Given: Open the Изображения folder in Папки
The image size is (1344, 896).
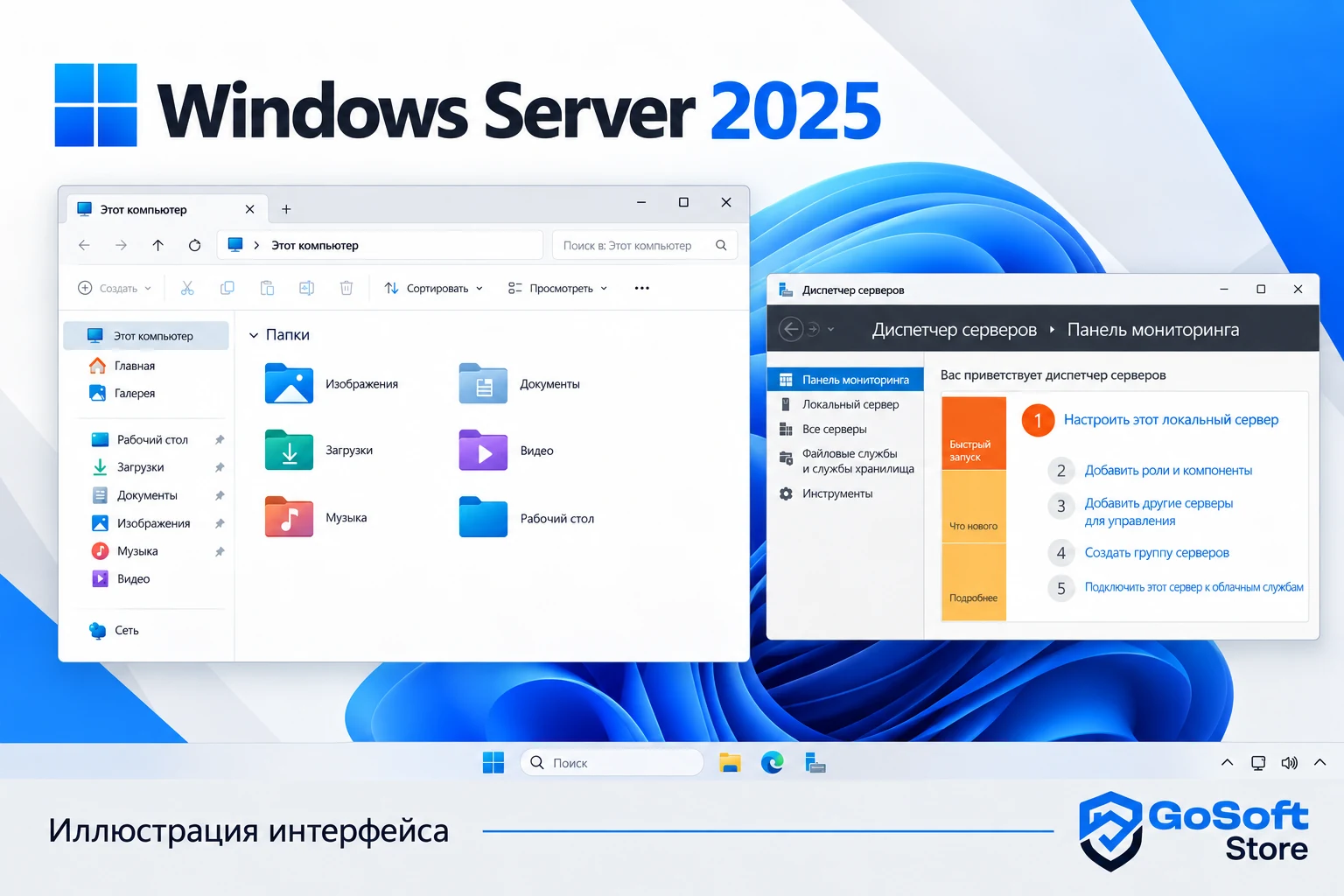Looking at the screenshot, I should click(332, 383).
